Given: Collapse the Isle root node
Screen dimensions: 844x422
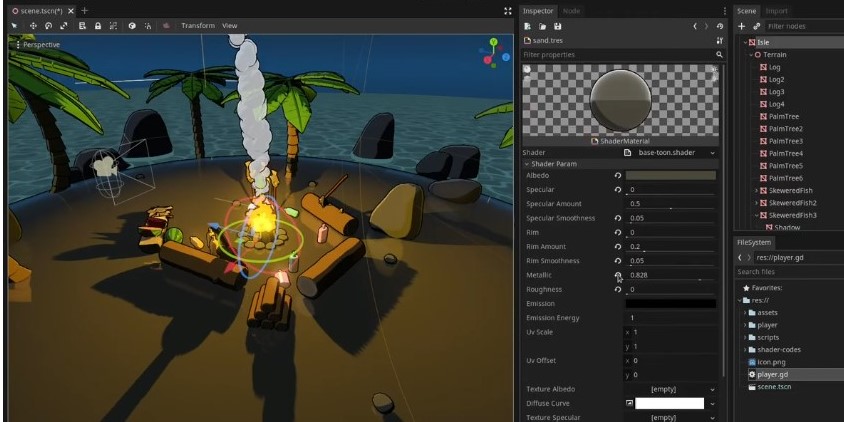Looking at the screenshot, I should (x=745, y=43).
